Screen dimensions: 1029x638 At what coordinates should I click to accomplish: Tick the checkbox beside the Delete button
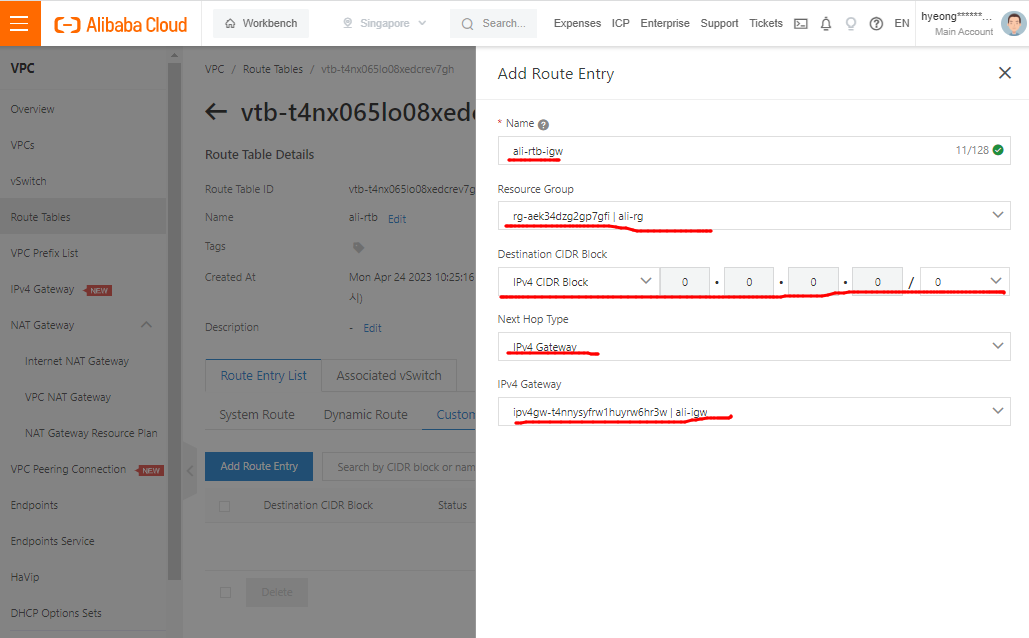click(225, 592)
